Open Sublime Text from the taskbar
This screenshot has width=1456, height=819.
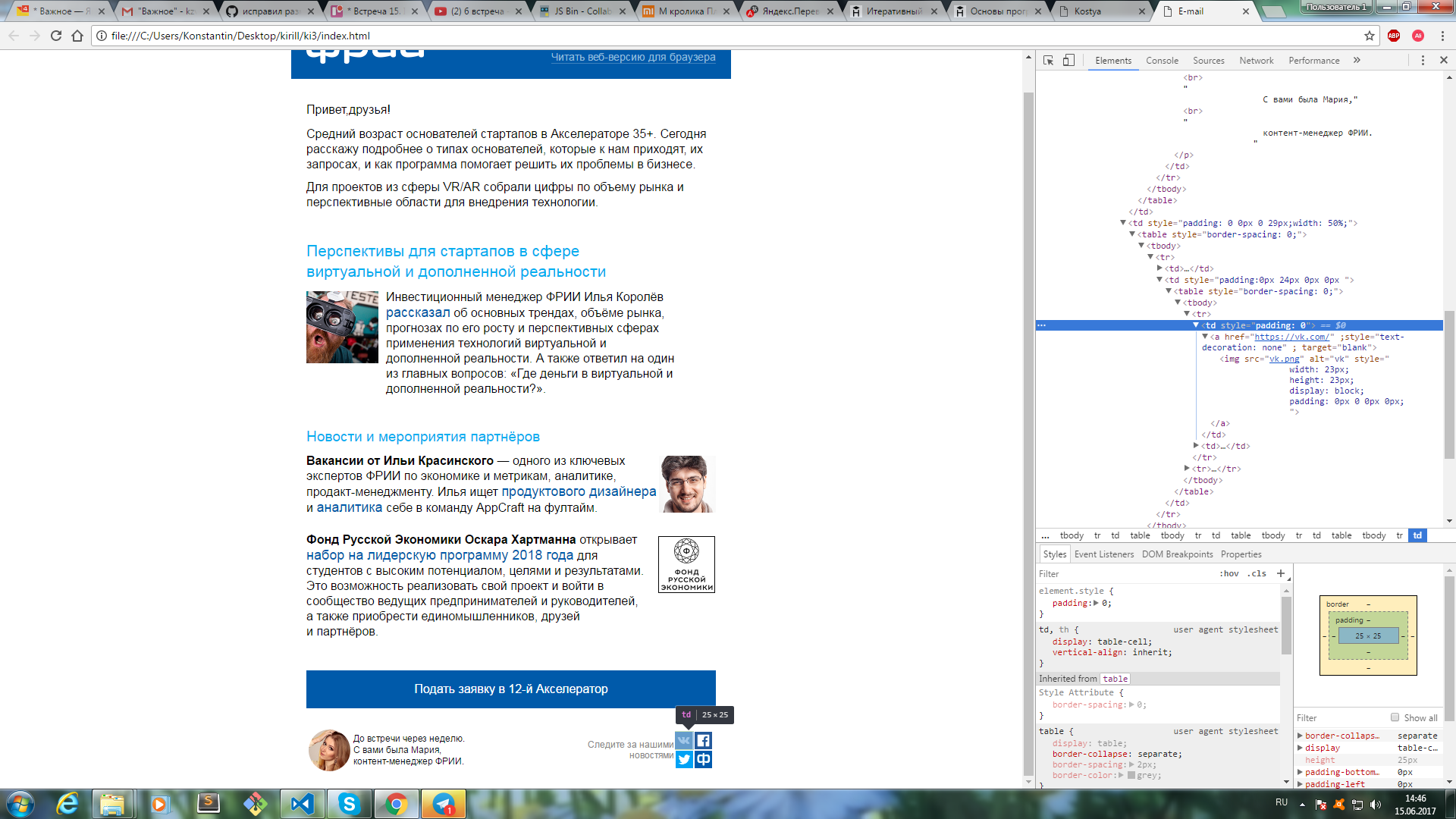[x=208, y=804]
